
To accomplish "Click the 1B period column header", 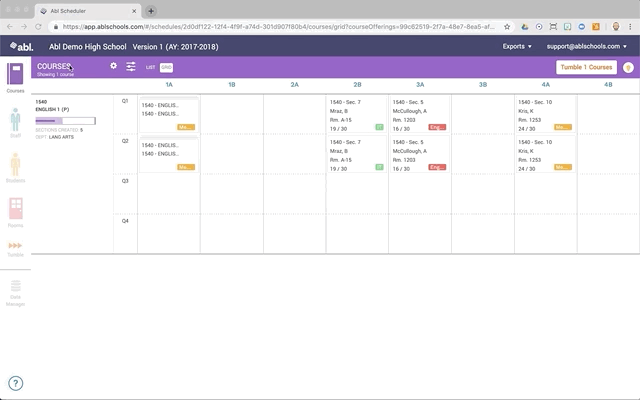I will click(x=232, y=84).
